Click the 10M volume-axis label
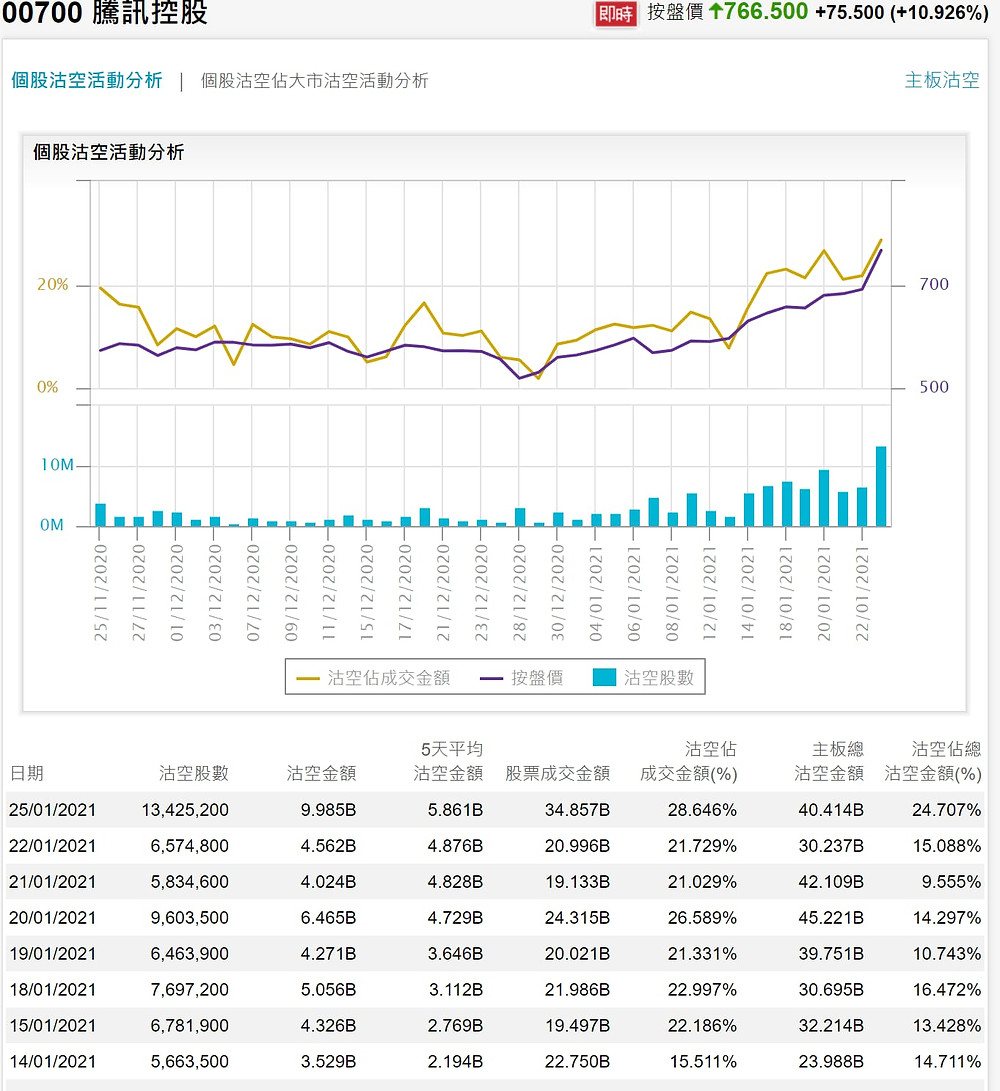This screenshot has height=1091, width=1000. point(57,465)
